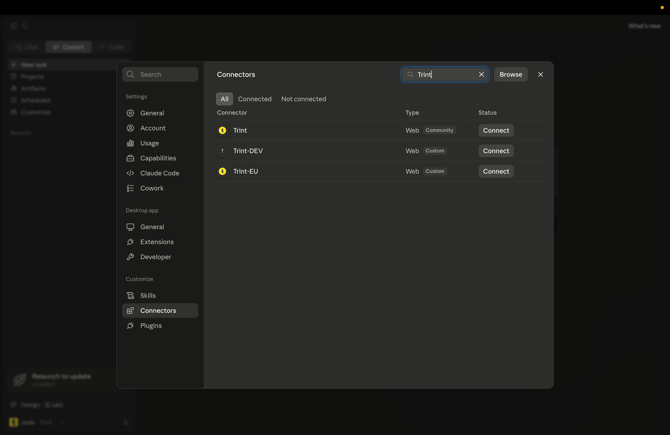Open General under Settings
670x435 pixels.
(160, 113)
